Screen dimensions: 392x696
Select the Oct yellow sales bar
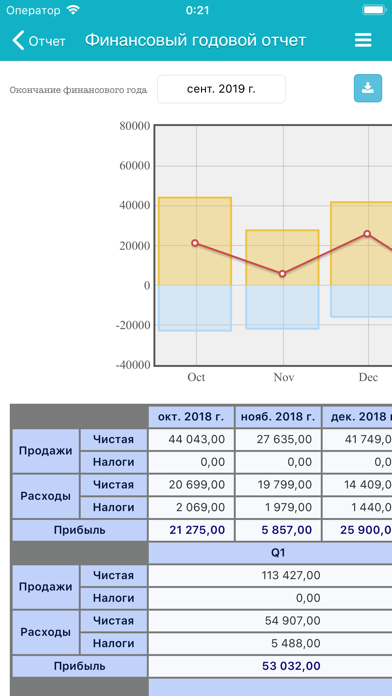tap(195, 241)
